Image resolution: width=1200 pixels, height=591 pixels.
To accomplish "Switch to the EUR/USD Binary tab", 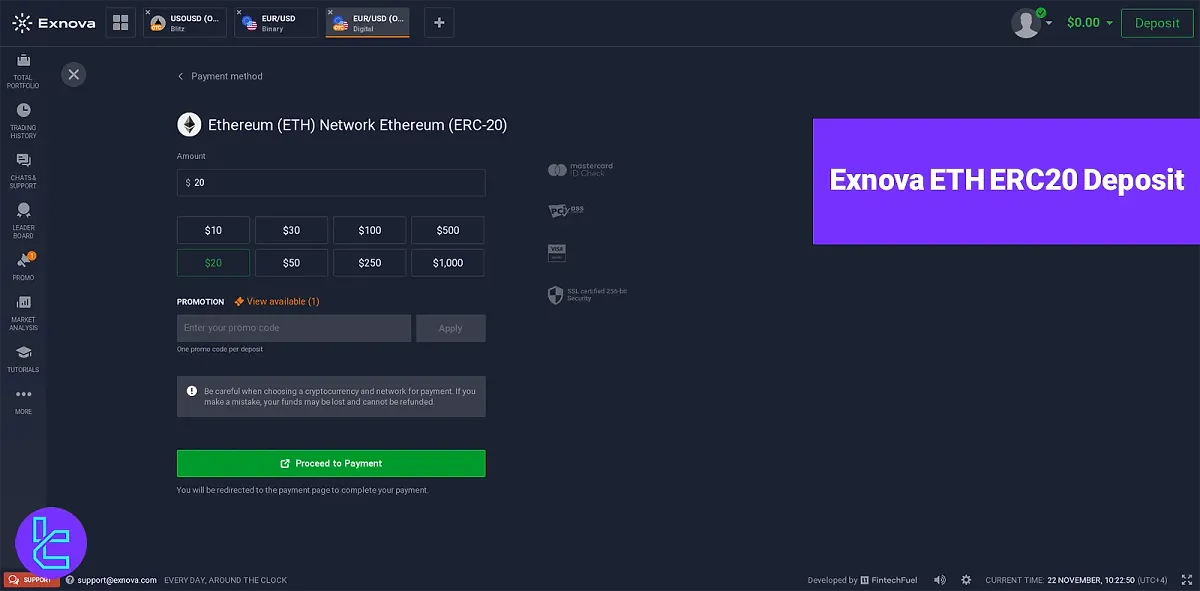I will point(275,21).
